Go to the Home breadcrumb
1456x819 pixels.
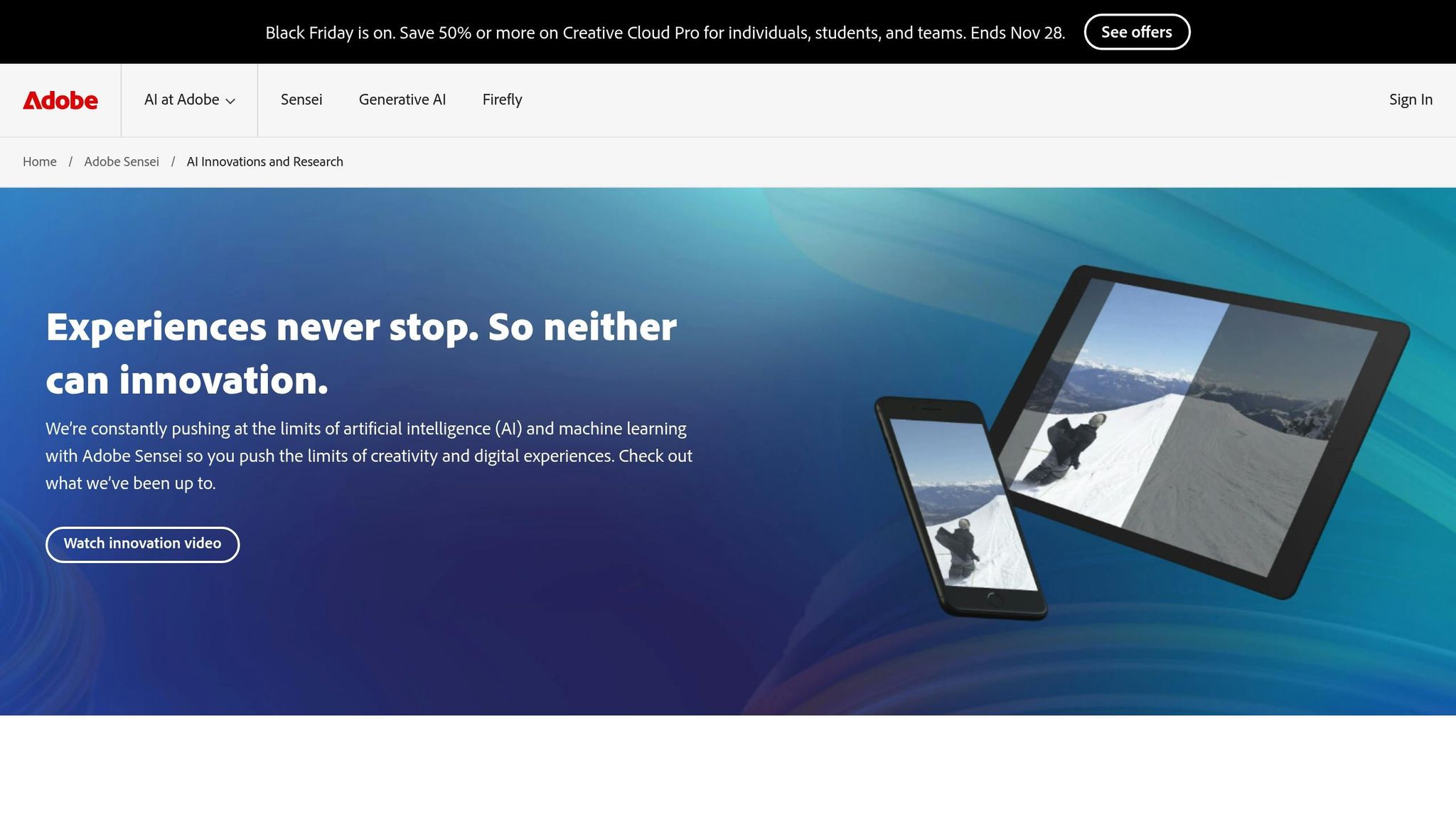(40, 161)
